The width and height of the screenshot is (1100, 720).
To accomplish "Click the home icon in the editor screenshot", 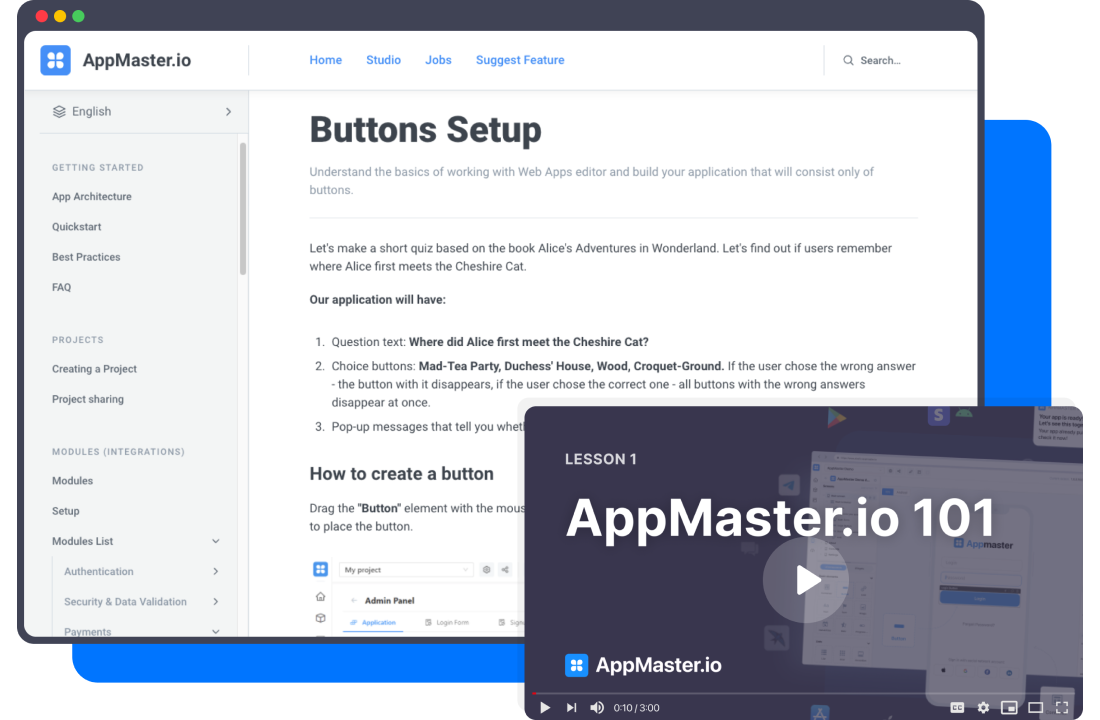I will pos(320,597).
